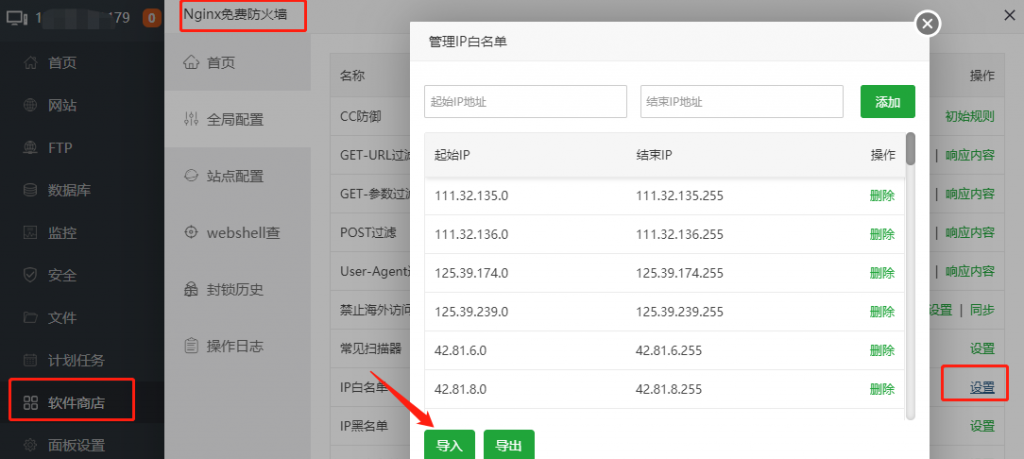Click the FTP globe icon in sidebar
1024x459 pixels.
click(x=30, y=148)
